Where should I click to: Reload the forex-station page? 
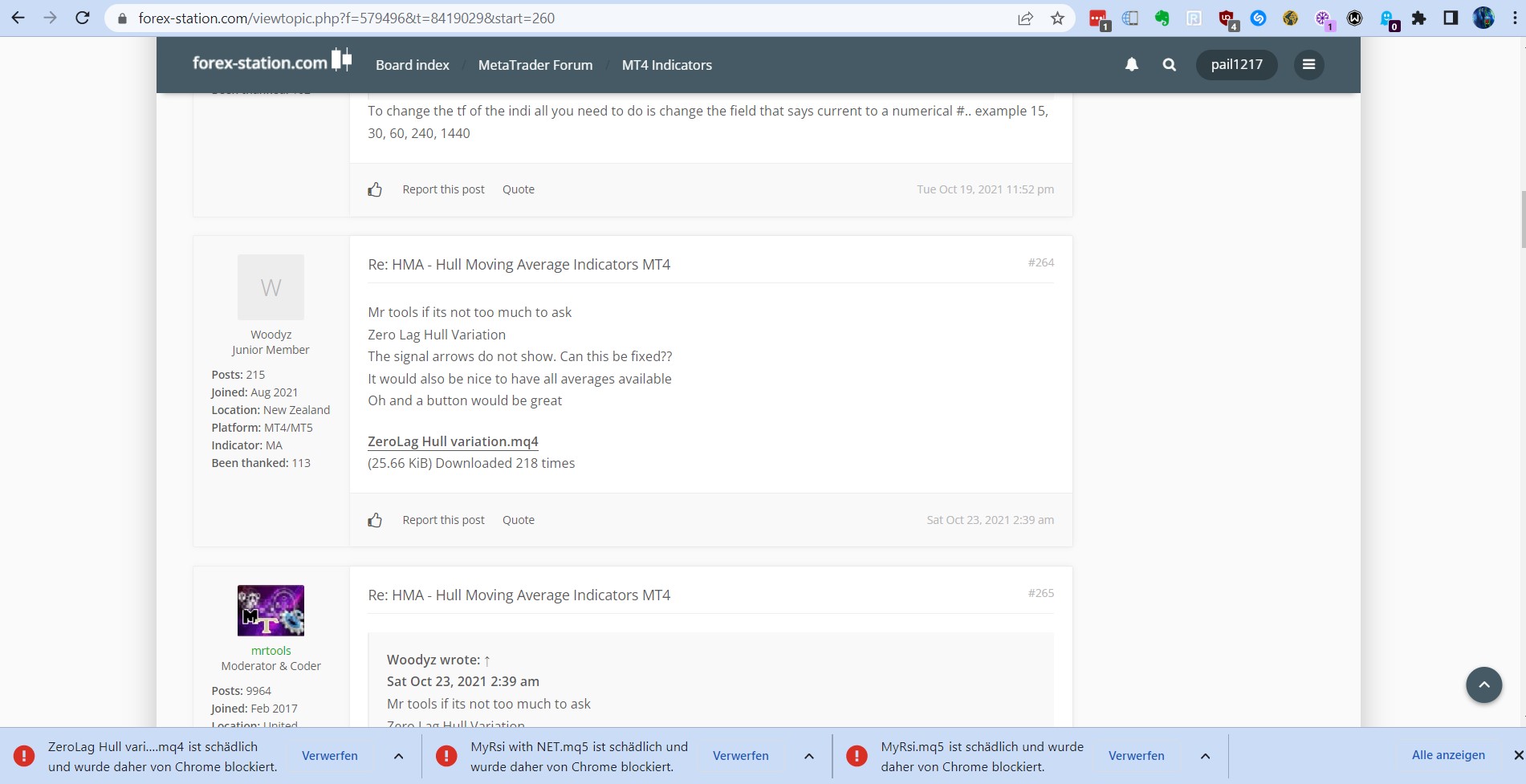(82, 18)
